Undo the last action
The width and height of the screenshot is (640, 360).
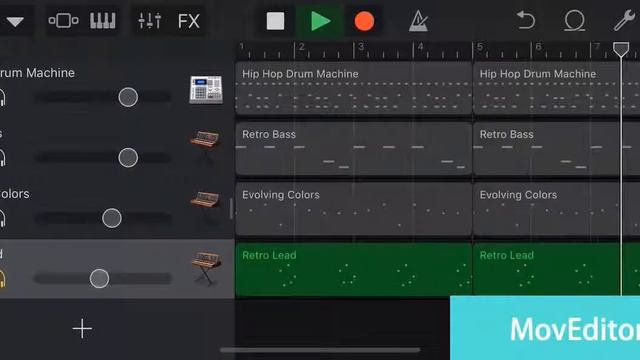(x=526, y=20)
